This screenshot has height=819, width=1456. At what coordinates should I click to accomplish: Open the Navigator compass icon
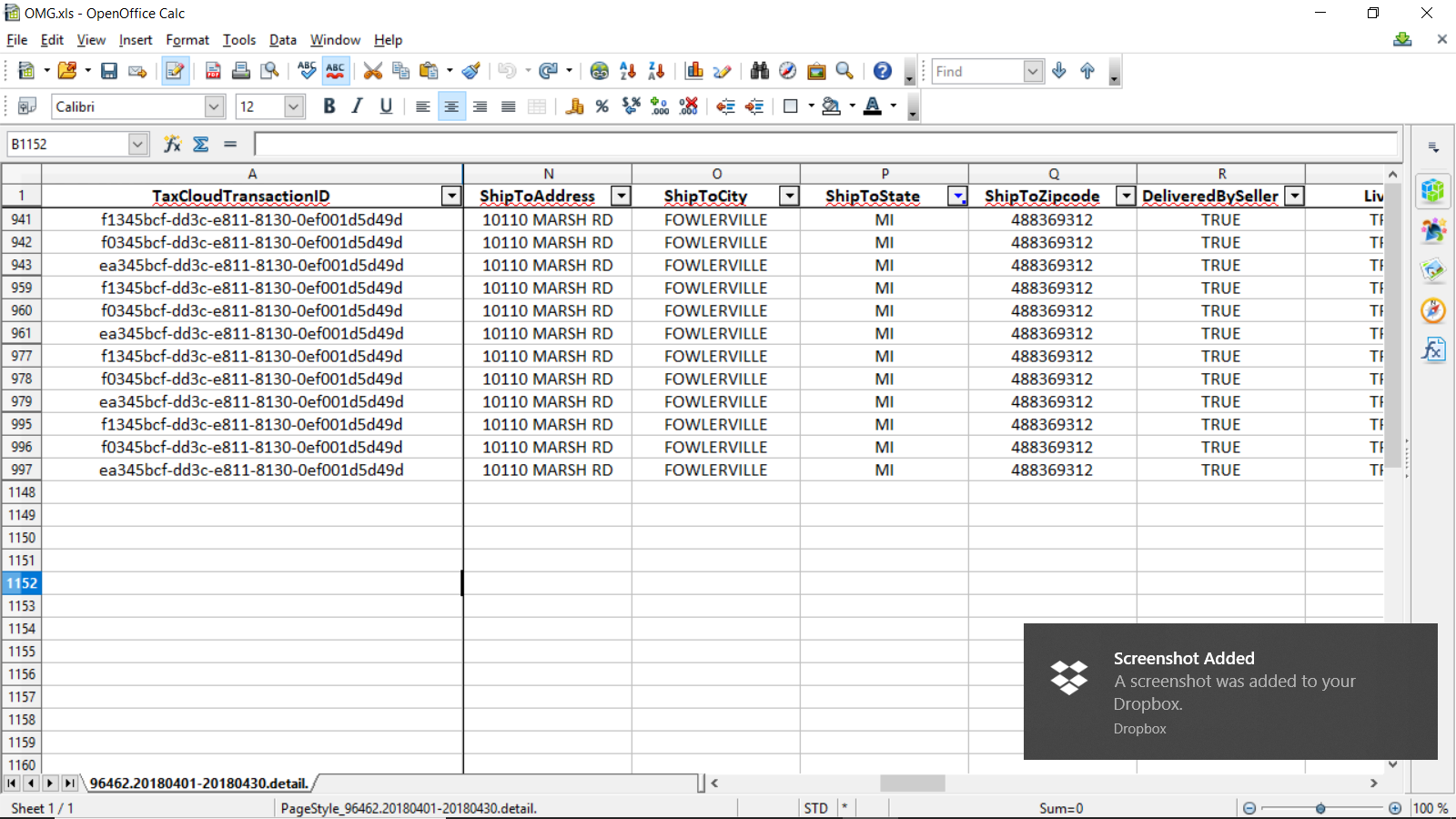coord(788,71)
